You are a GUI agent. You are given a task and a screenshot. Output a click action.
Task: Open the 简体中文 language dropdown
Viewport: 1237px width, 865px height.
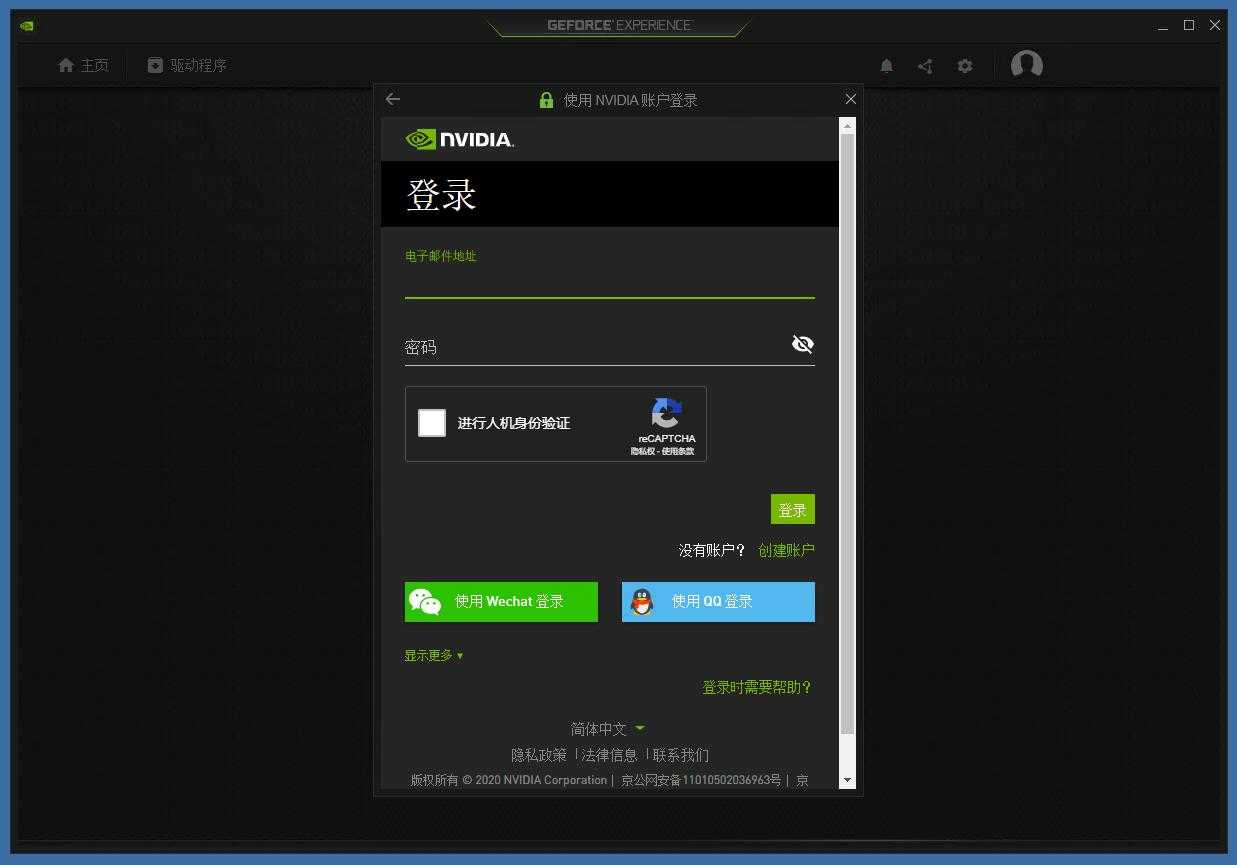[608, 729]
